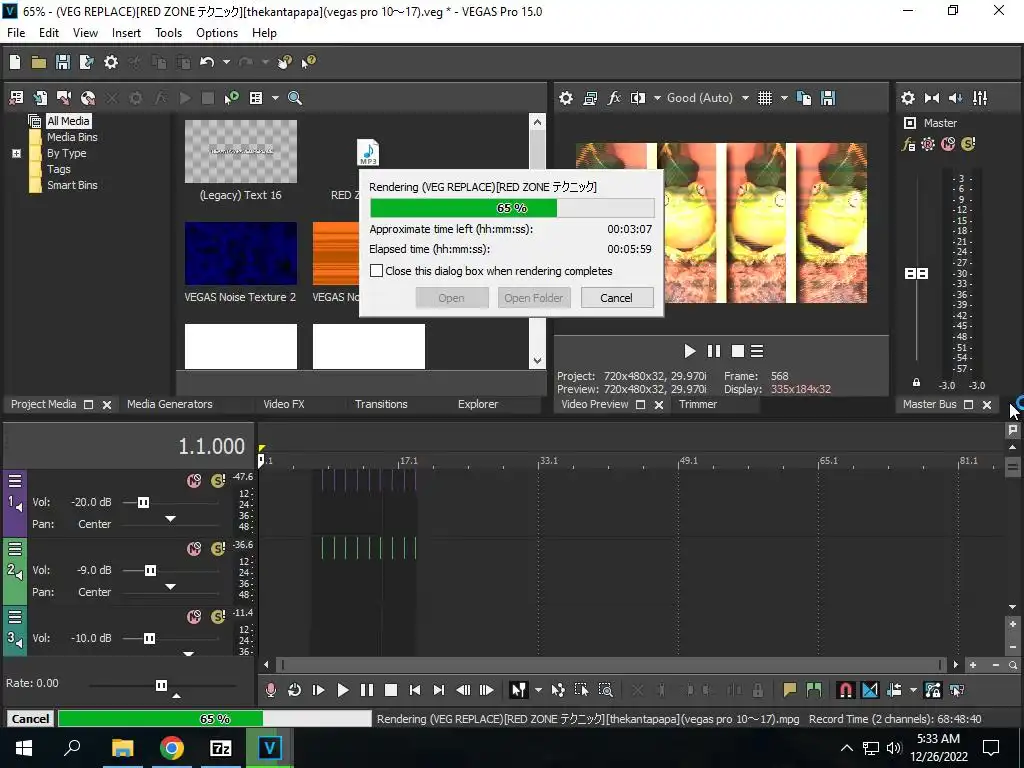Check Close this dialog box when rendering completes
The image size is (1024, 768).
tap(377, 271)
